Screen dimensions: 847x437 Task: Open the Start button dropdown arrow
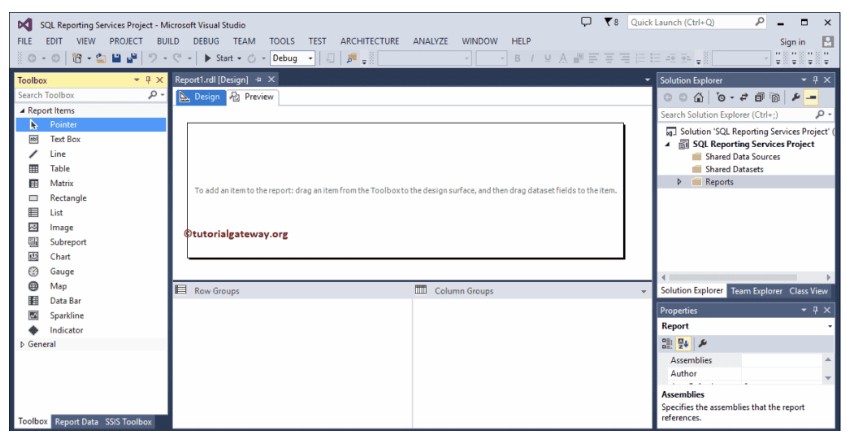point(239,58)
